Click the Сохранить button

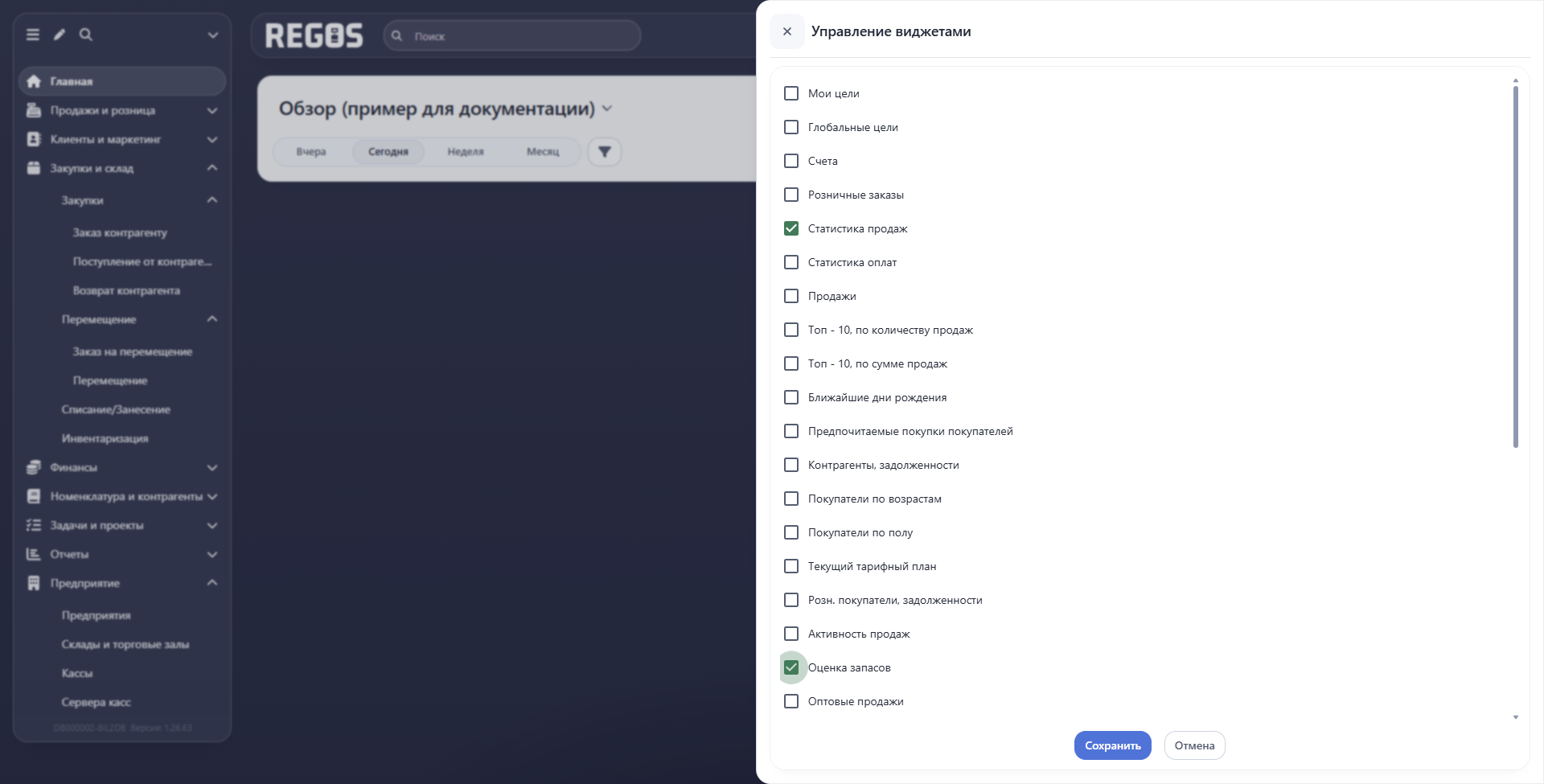tap(1113, 745)
